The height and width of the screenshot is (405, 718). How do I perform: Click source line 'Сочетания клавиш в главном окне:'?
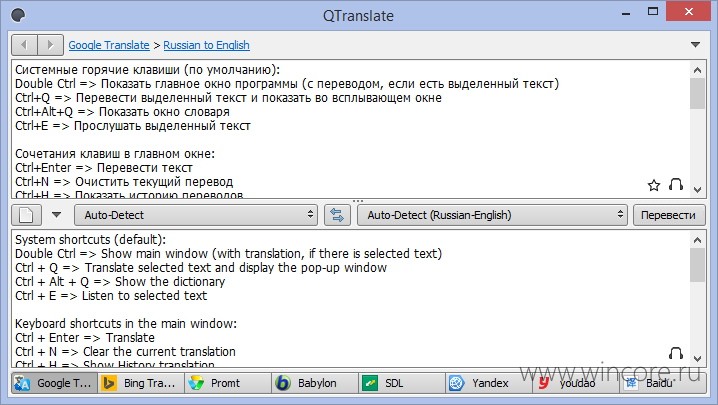(x=115, y=153)
